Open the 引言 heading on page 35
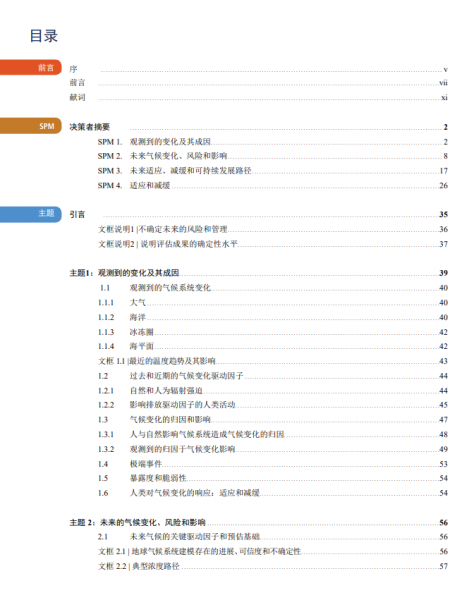474x600 pixels. pyautogui.click(x=258, y=214)
